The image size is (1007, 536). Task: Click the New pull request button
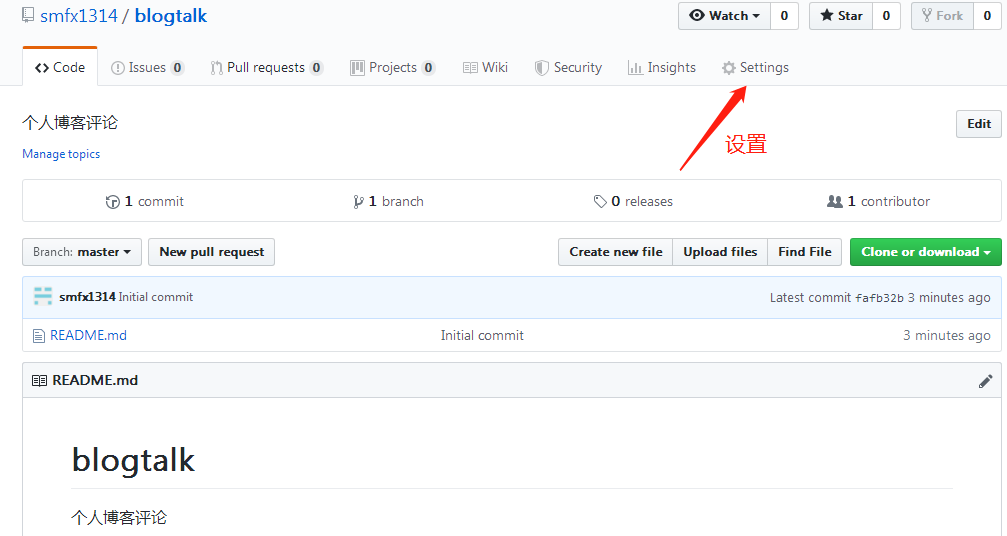[212, 252]
